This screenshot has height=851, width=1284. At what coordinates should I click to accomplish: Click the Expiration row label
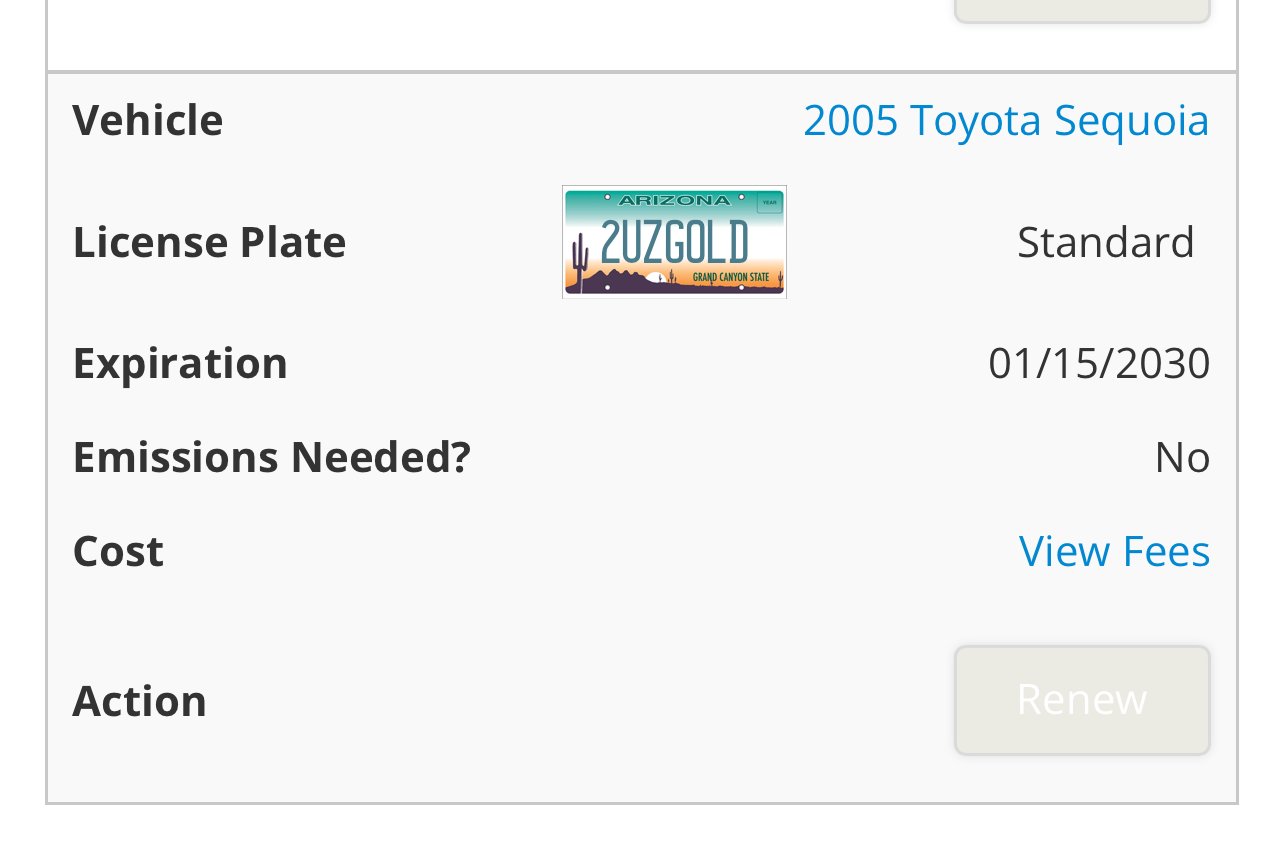pos(180,363)
